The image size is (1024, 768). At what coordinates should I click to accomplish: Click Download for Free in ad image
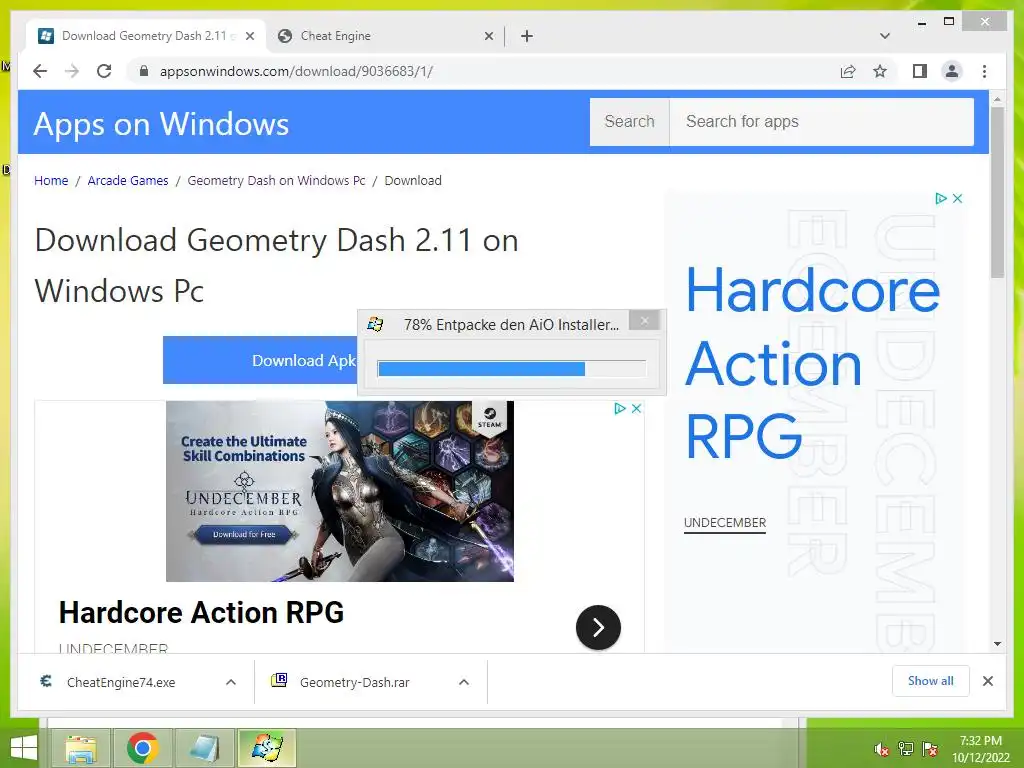point(244,534)
